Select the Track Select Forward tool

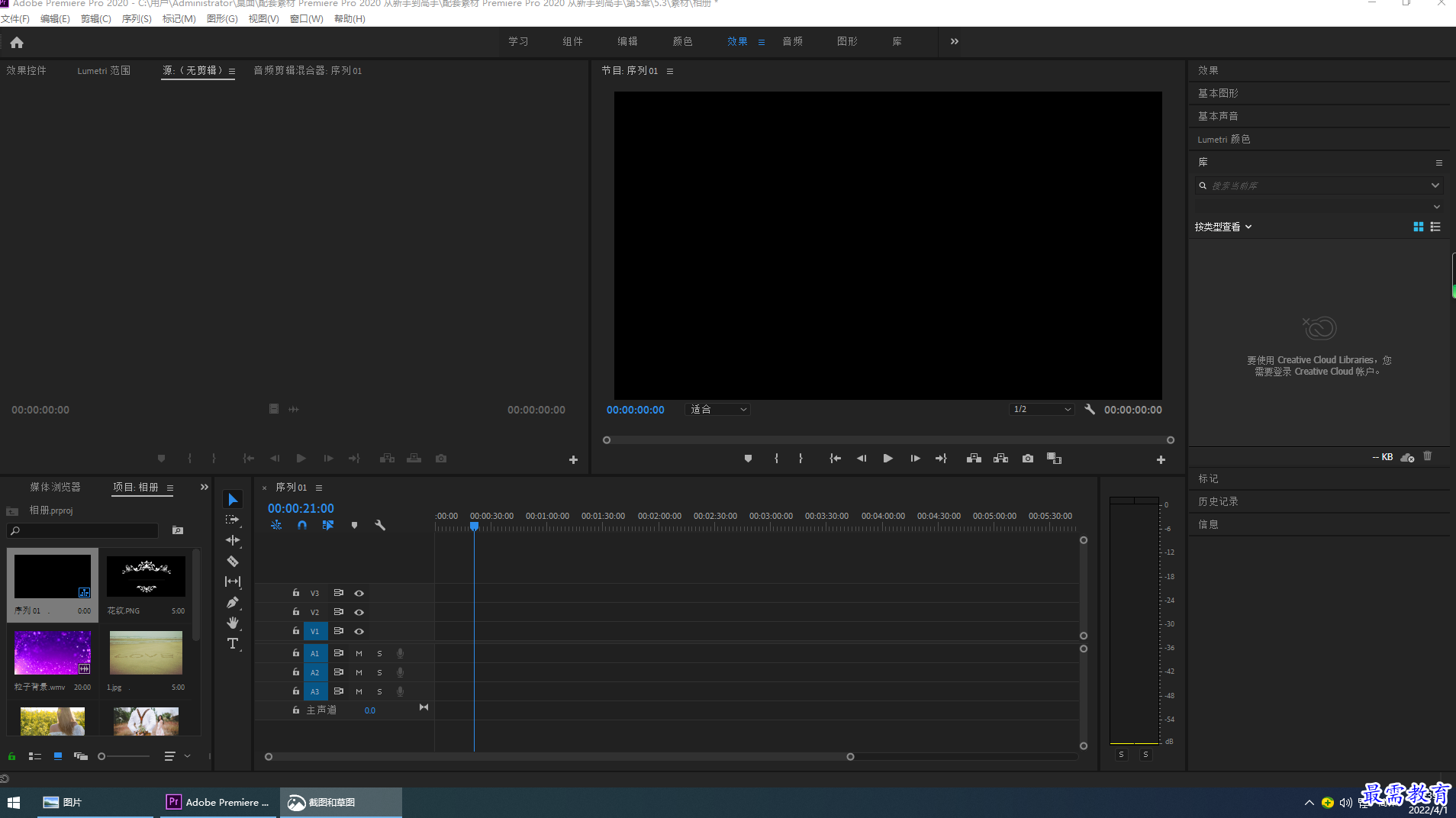coord(233,520)
